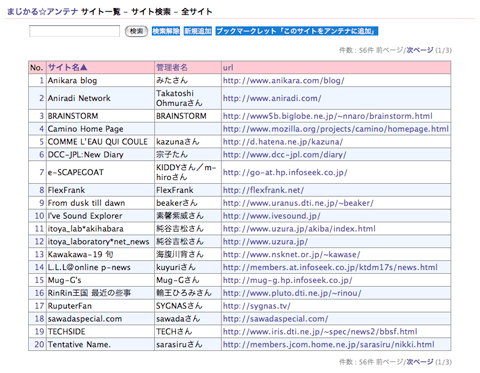
Task: Open the nsknet.or.jp/~kawase URL
Action: (292, 255)
